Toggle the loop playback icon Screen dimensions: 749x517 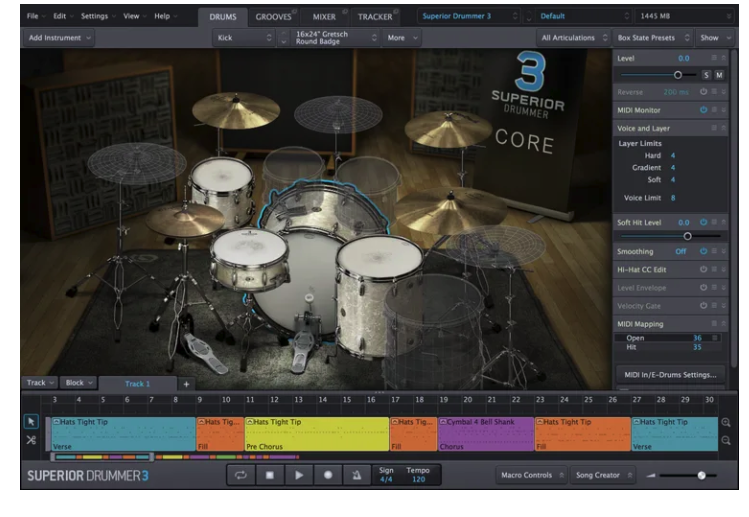point(240,475)
